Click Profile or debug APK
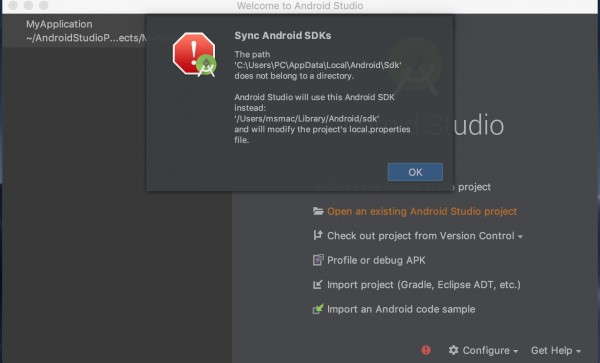Image resolution: width=600 pixels, height=363 pixels. tap(376, 260)
